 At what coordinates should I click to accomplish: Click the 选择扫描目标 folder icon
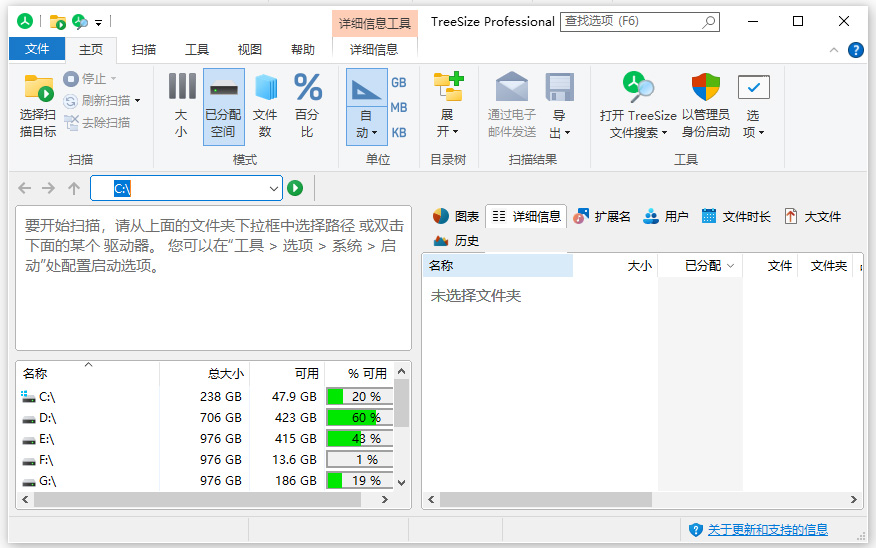[38, 89]
